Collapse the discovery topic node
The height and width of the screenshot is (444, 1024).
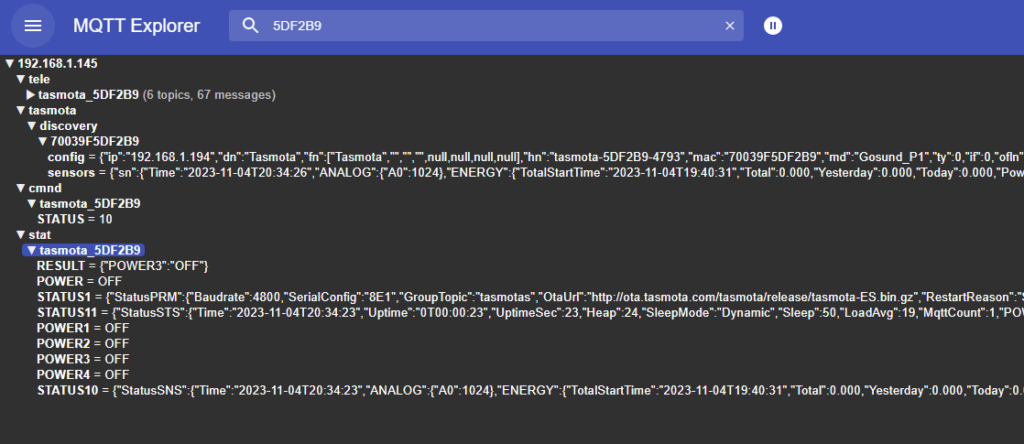[31, 126]
